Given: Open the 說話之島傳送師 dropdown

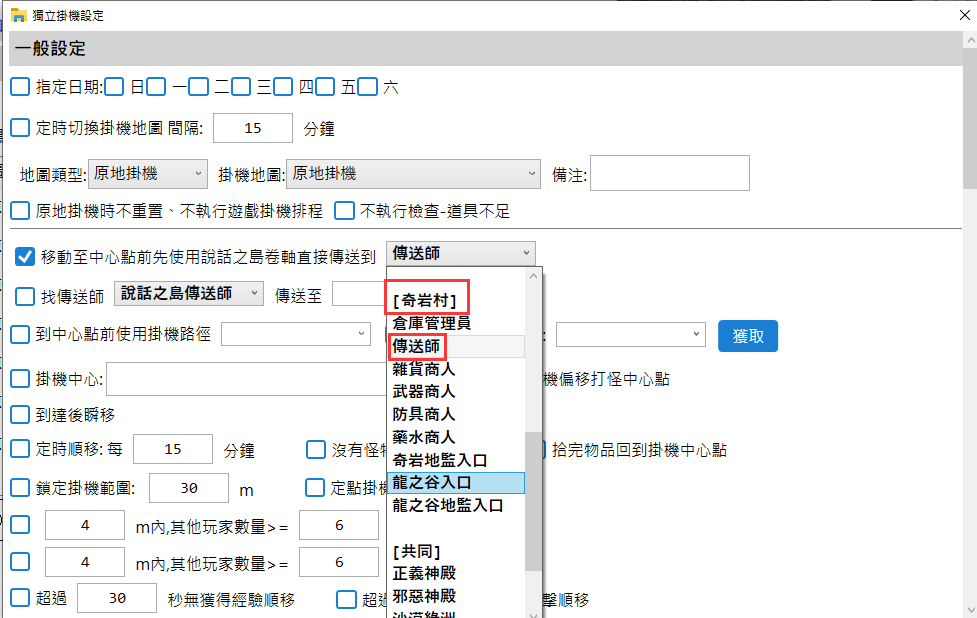Looking at the screenshot, I should (189, 294).
